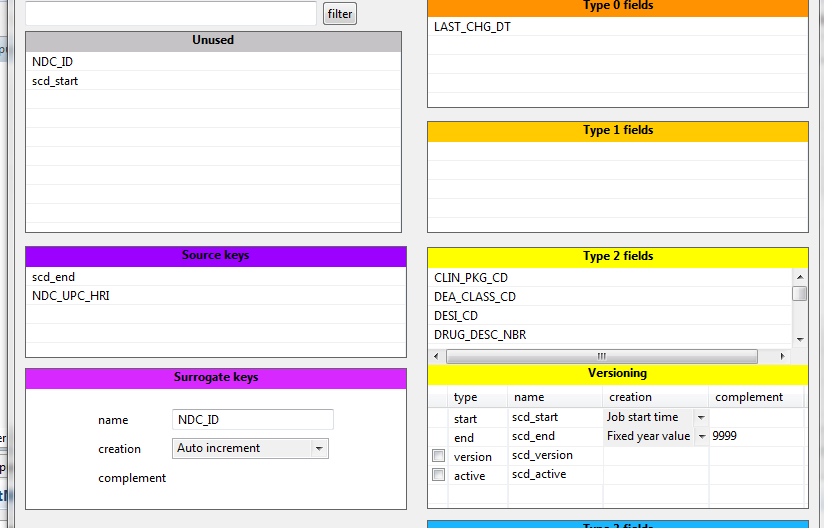
Task: Click the scd_end name cell in Versioning
Action: pyautogui.click(x=555, y=436)
